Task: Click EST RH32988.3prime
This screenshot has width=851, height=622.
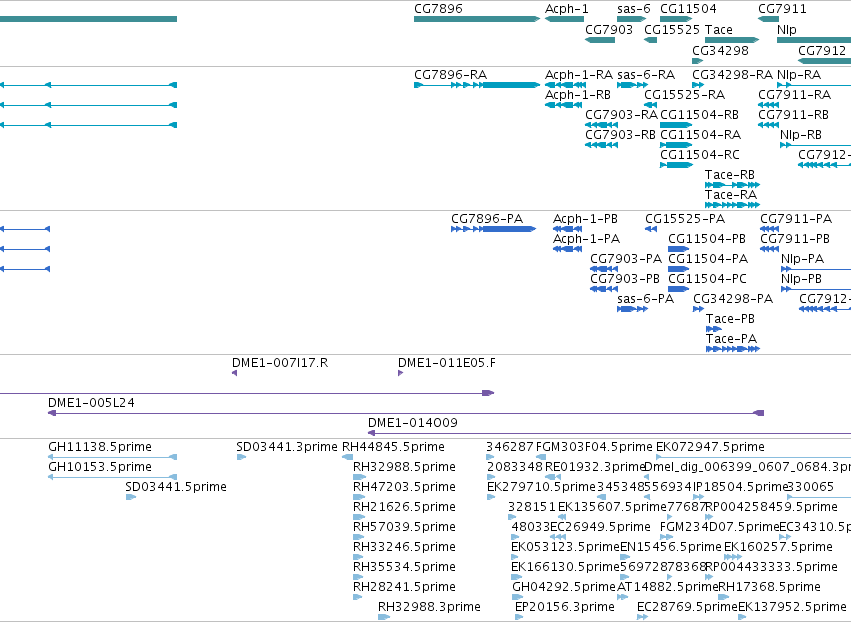Action: pos(429,607)
